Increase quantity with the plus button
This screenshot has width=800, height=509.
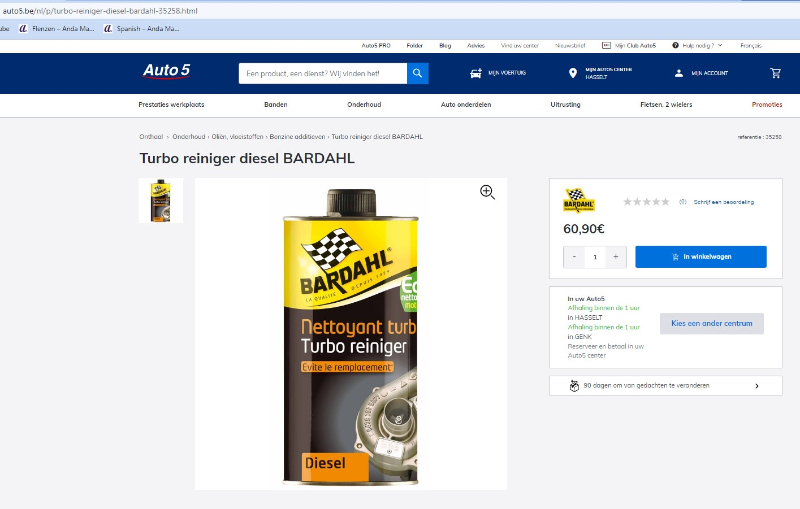[615, 257]
